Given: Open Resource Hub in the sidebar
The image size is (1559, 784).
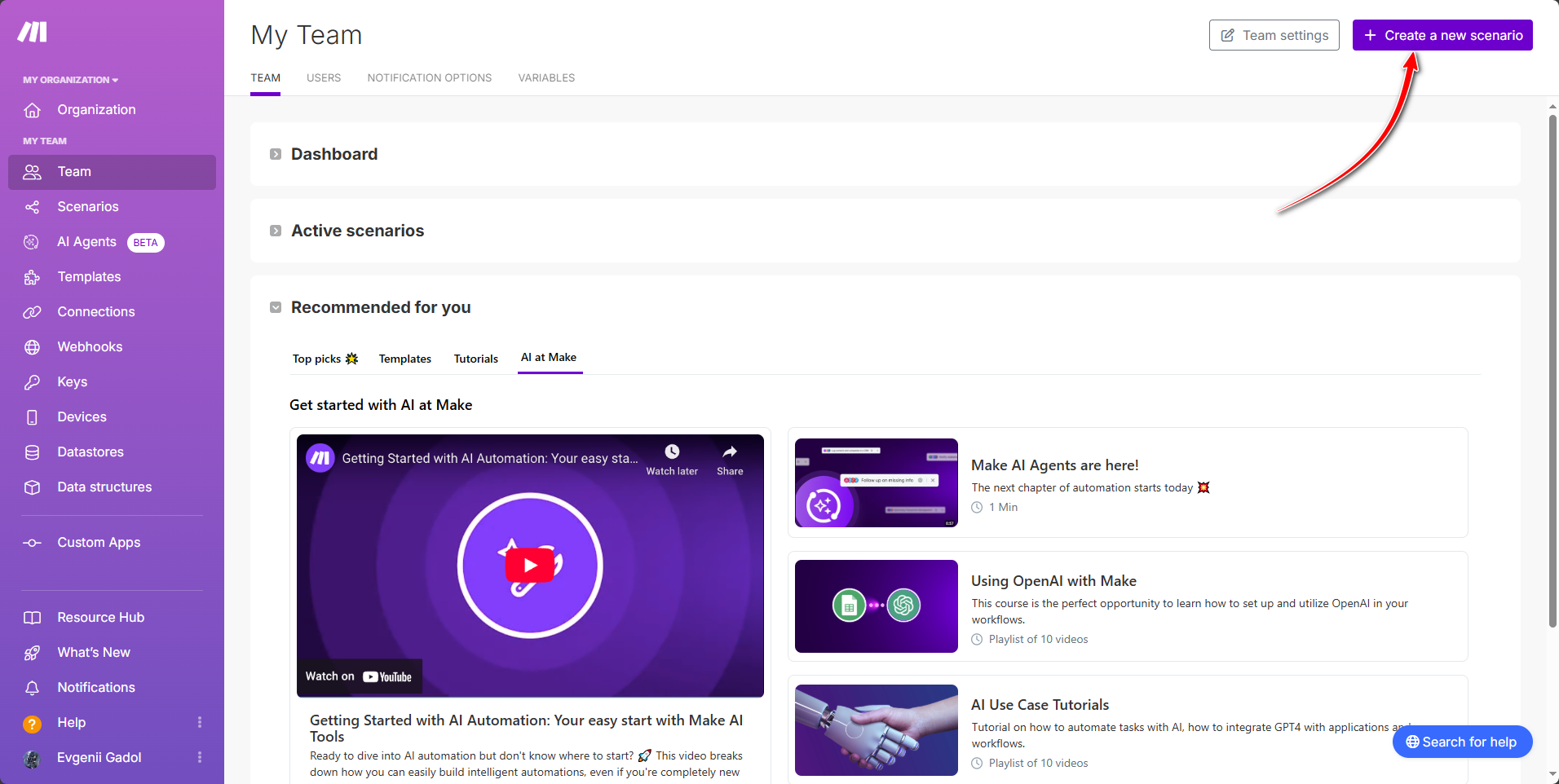Looking at the screenshot, I should [100, 618].
